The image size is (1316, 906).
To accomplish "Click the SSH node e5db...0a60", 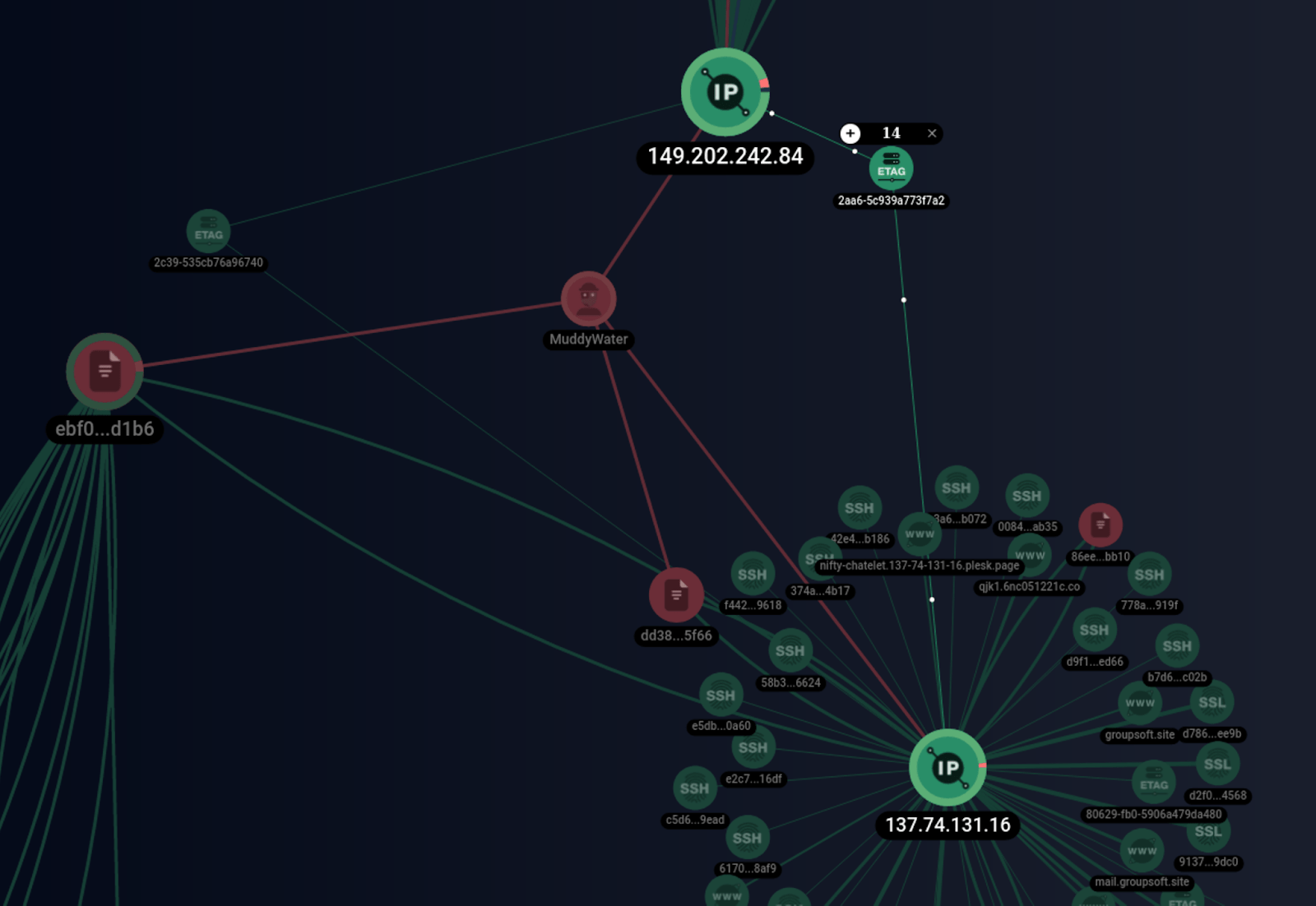I will click(721, 696).
